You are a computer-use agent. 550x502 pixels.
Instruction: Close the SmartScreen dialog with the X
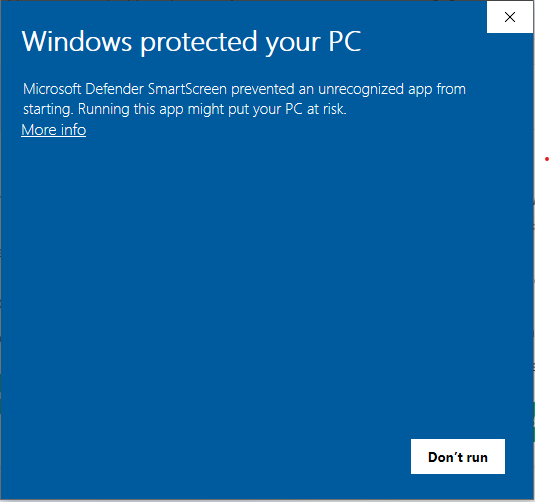point(510,17)
